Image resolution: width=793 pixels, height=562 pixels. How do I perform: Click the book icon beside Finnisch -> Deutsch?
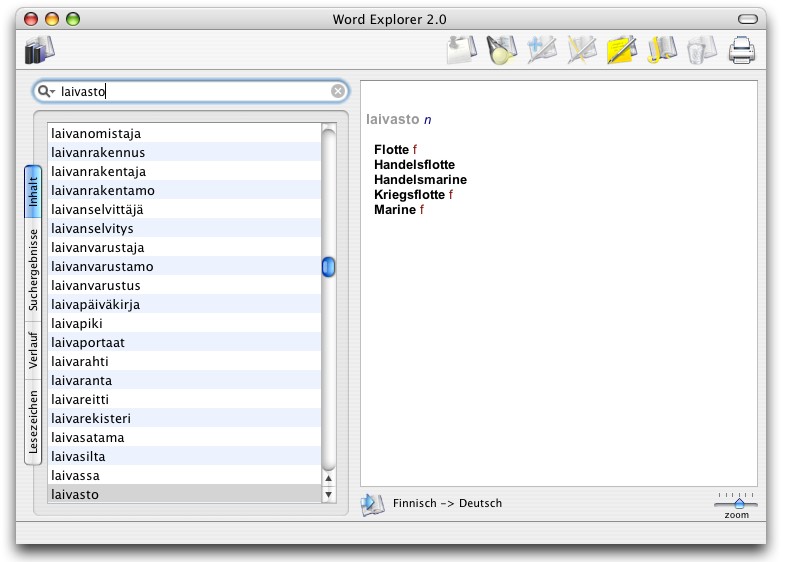click(373, 503)
